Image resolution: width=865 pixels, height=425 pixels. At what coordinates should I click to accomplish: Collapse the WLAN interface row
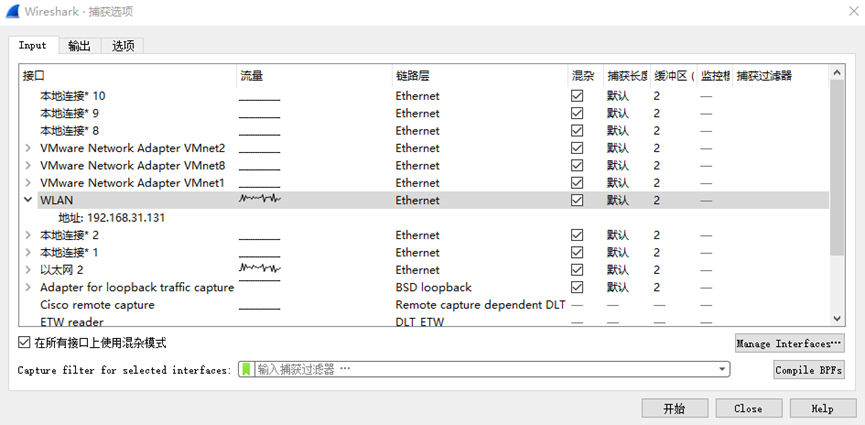[28, 200]
